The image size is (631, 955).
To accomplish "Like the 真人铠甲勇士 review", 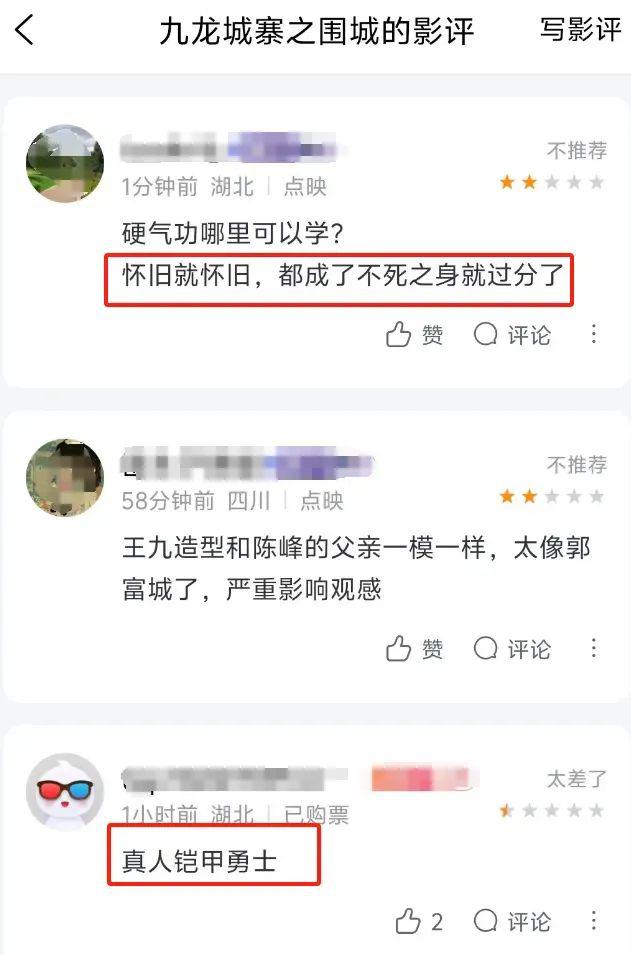I will (x=419, y=922).
